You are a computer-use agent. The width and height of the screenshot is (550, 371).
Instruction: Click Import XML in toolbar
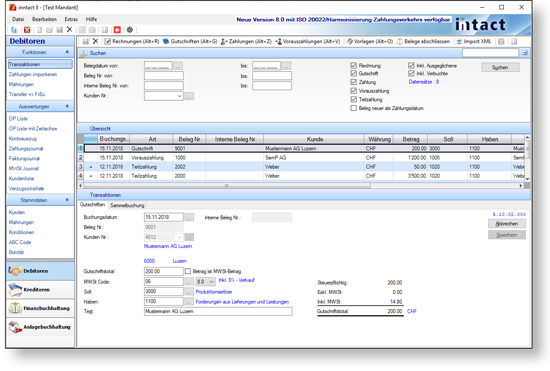(474, 41)
